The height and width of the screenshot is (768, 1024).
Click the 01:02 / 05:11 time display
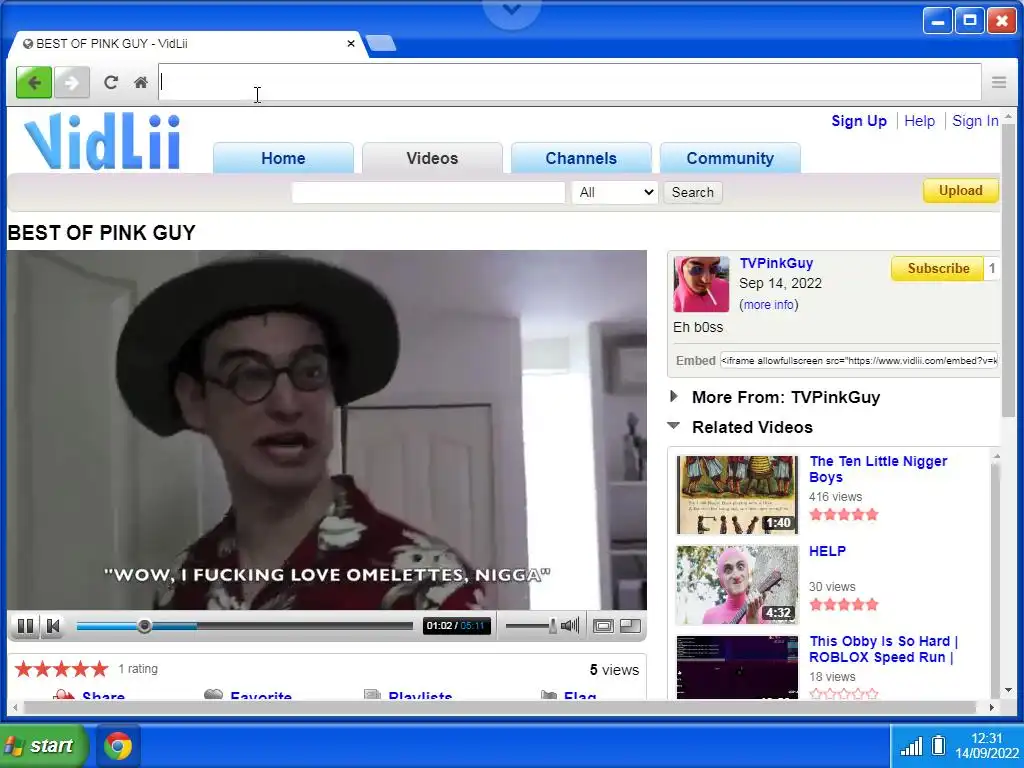coord(456,626)
